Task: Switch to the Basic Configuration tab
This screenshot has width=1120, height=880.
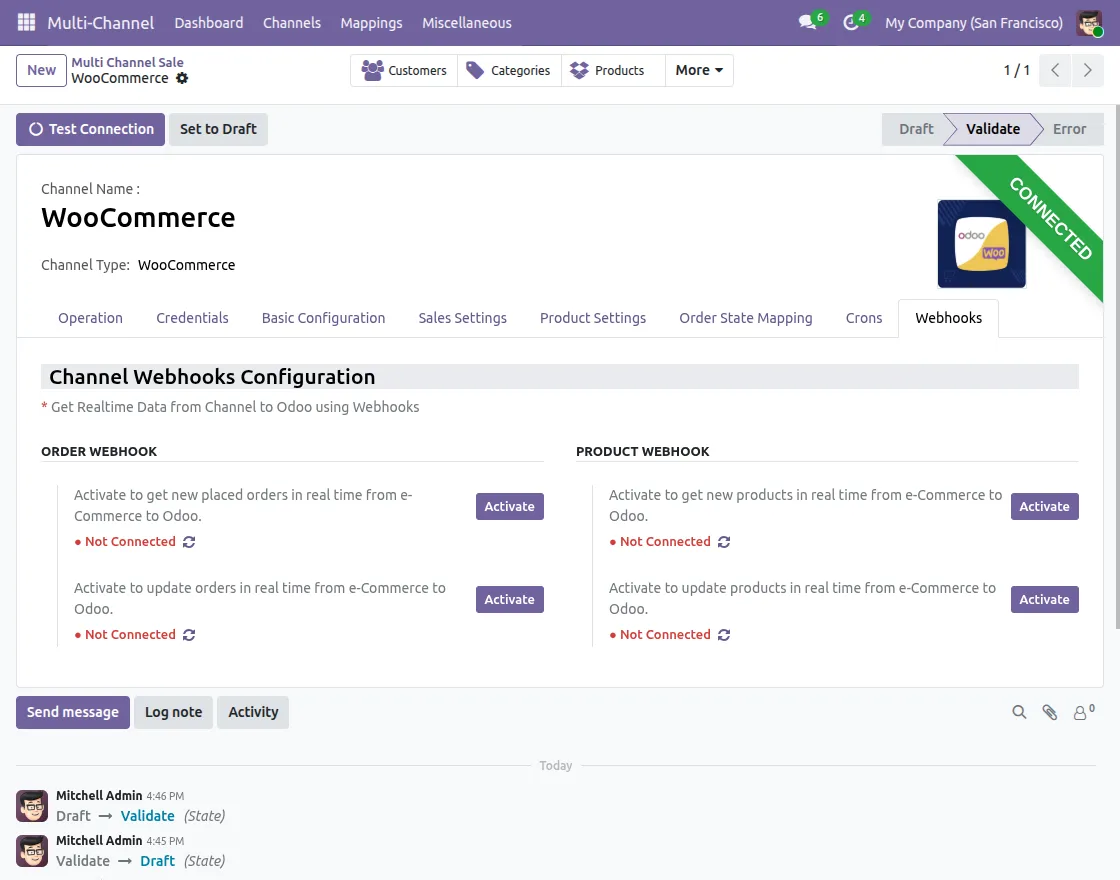Action: tap(323, 318)
